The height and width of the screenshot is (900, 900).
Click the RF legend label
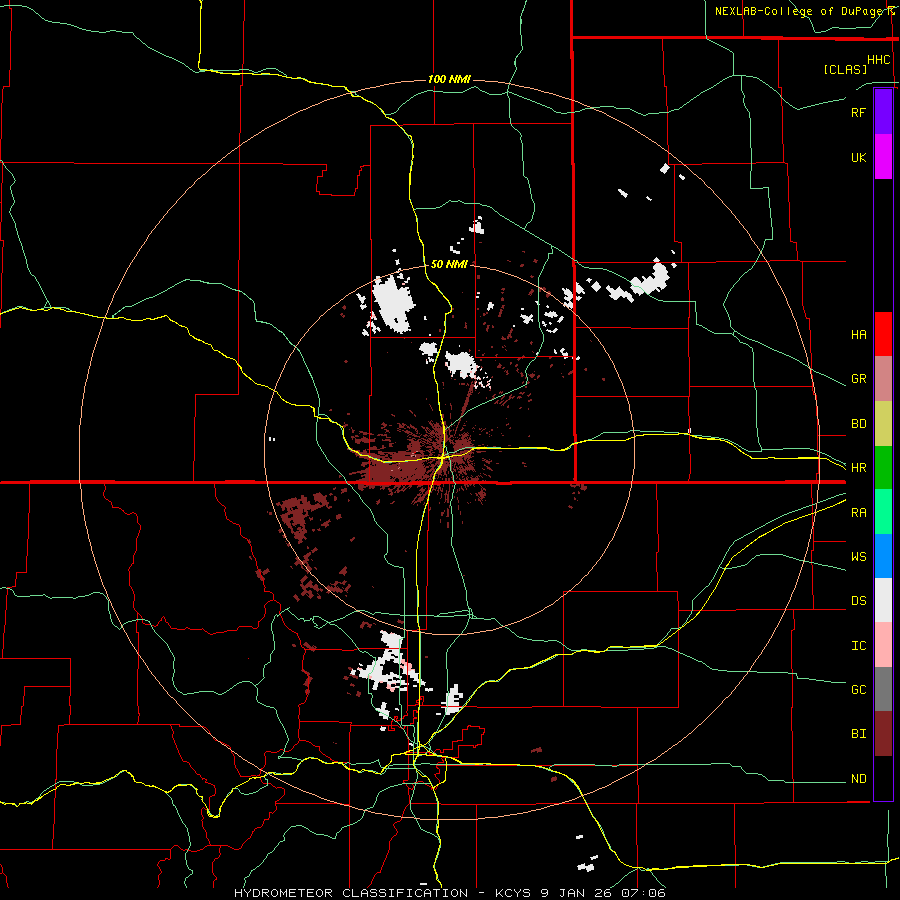pyautogui.click(x=858, y=112)
